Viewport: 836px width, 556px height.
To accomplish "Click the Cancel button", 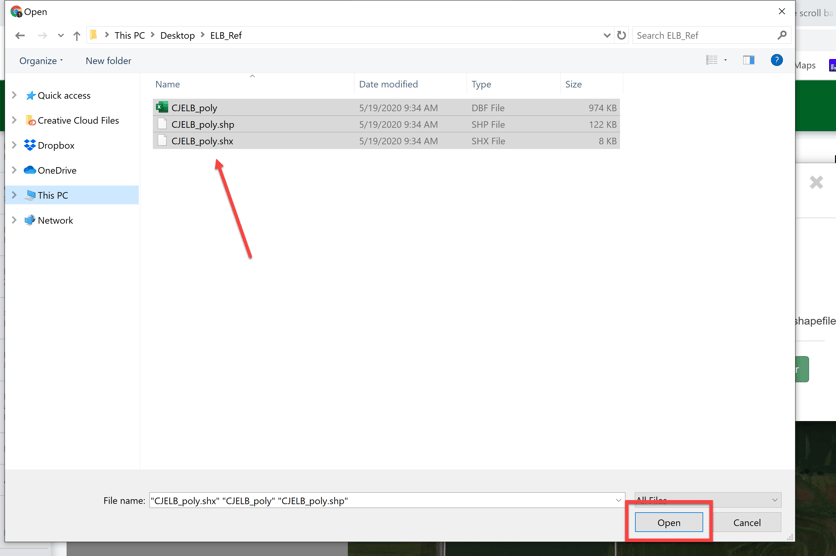I will [x=746, y=522].
